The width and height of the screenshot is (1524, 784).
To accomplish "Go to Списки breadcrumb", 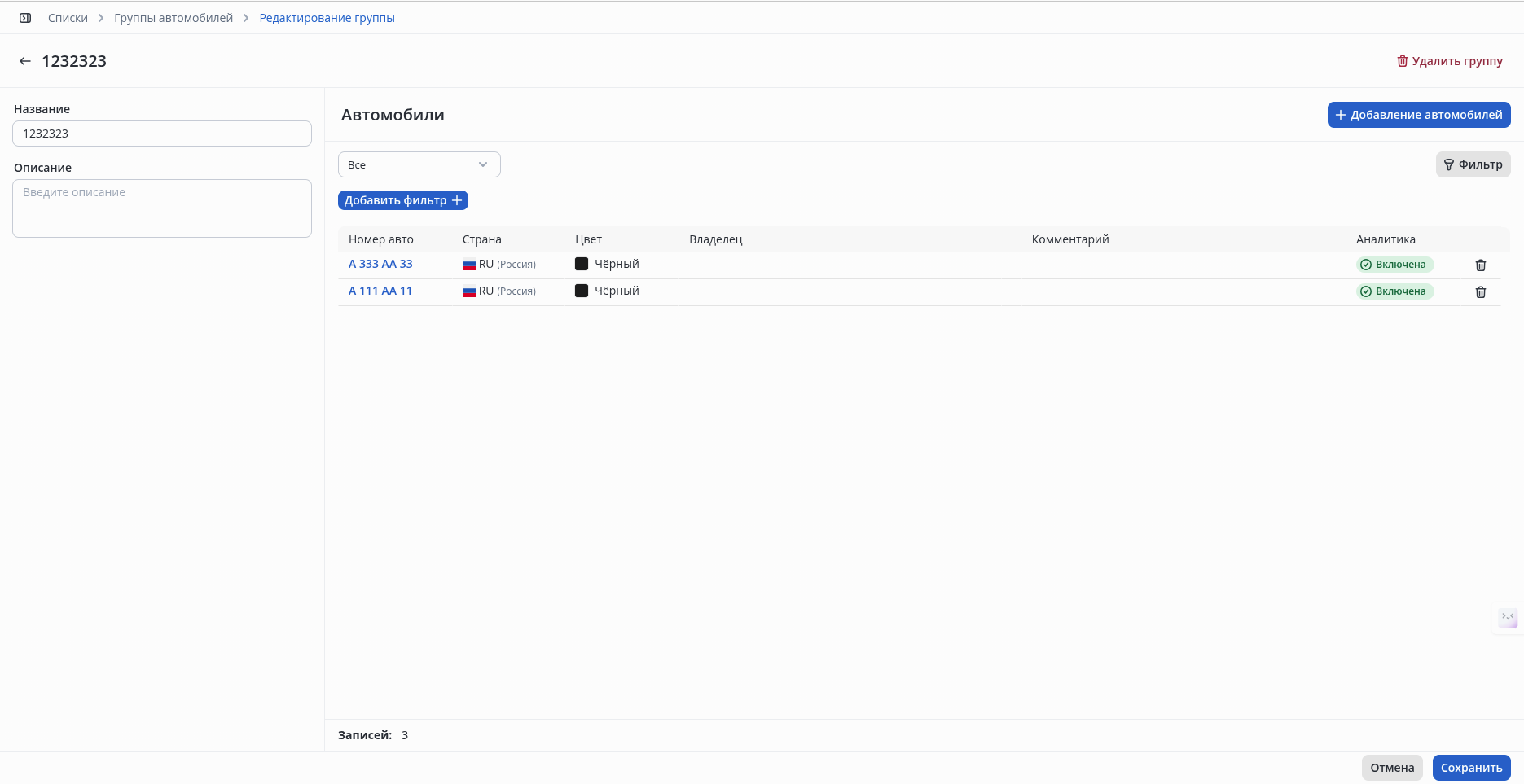I will coord(68,18).
